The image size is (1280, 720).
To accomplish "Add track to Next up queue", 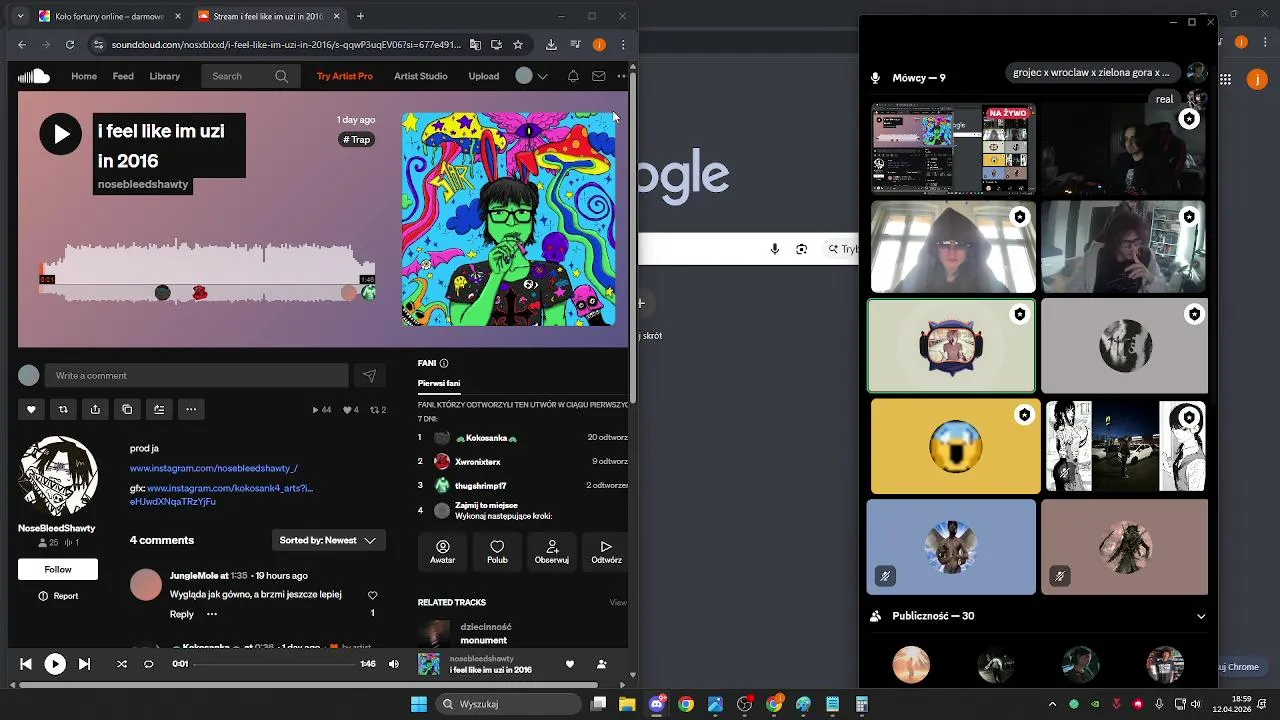I will (x=159, y=409).
